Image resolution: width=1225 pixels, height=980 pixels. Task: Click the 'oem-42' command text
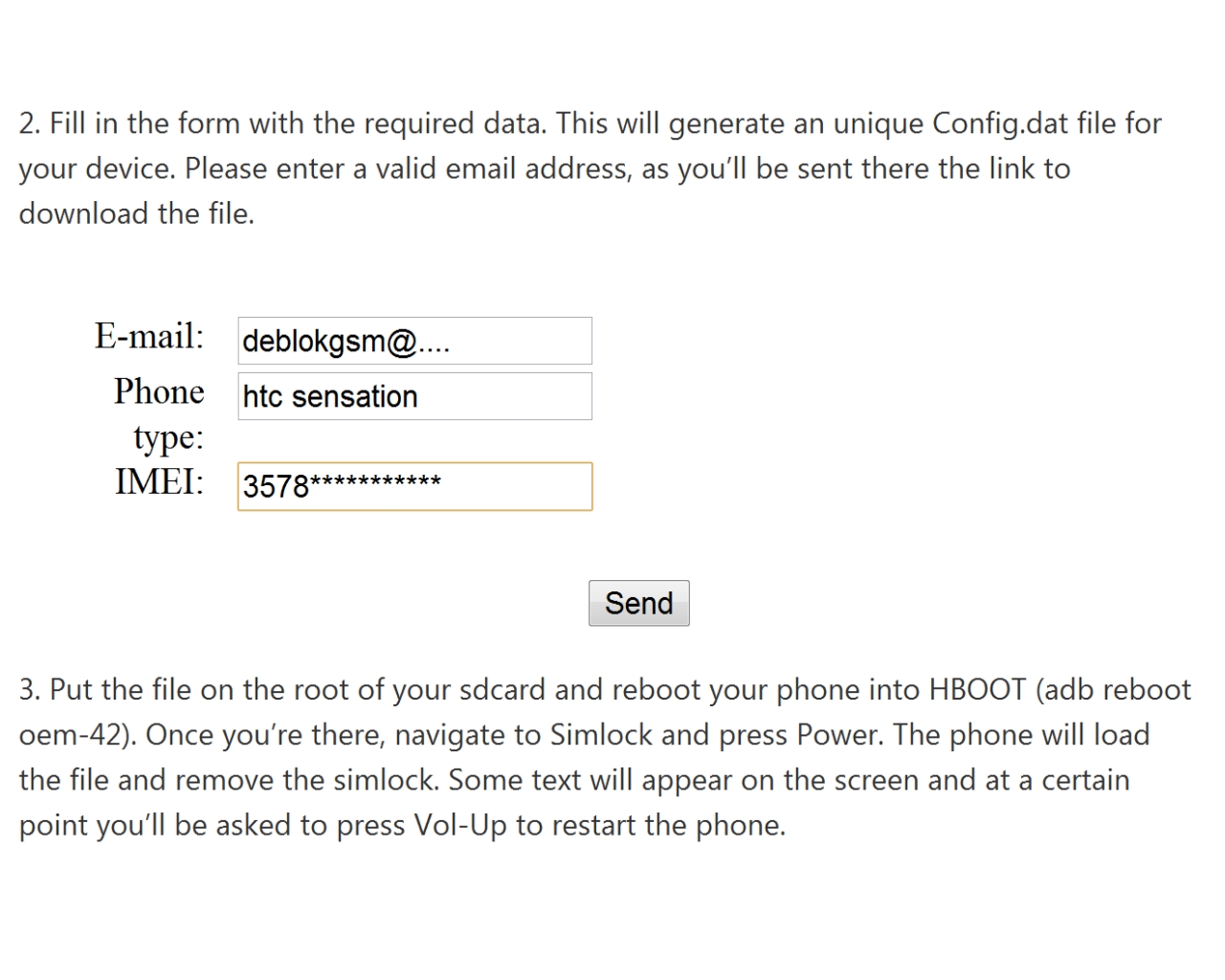(71, 735)
